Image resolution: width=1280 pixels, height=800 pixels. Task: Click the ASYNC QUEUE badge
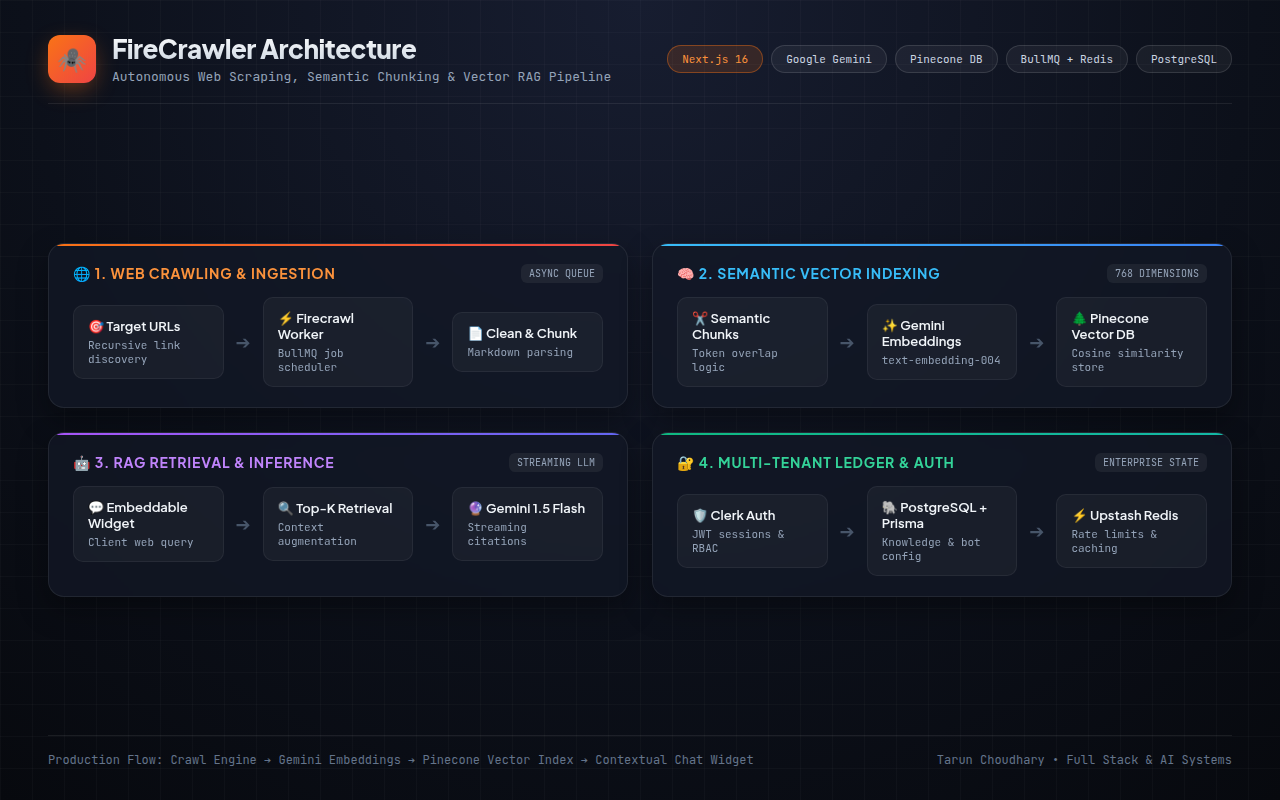(x=562, y=274)
